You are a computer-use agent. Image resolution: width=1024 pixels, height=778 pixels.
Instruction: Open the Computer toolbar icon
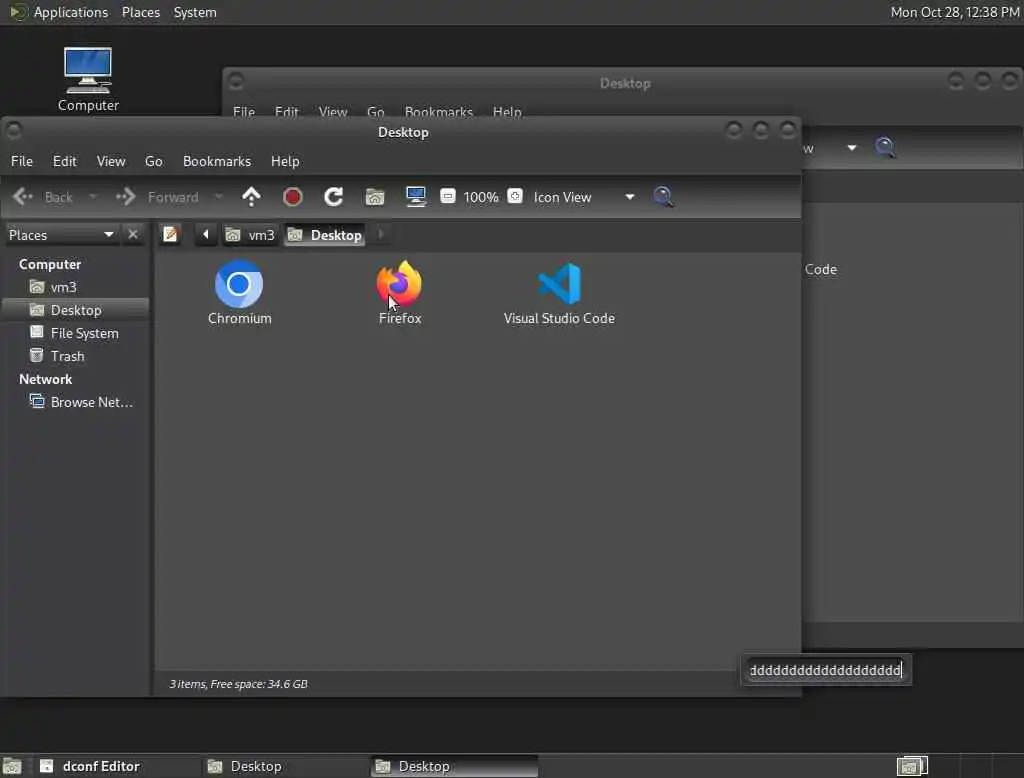click(416, 197)
